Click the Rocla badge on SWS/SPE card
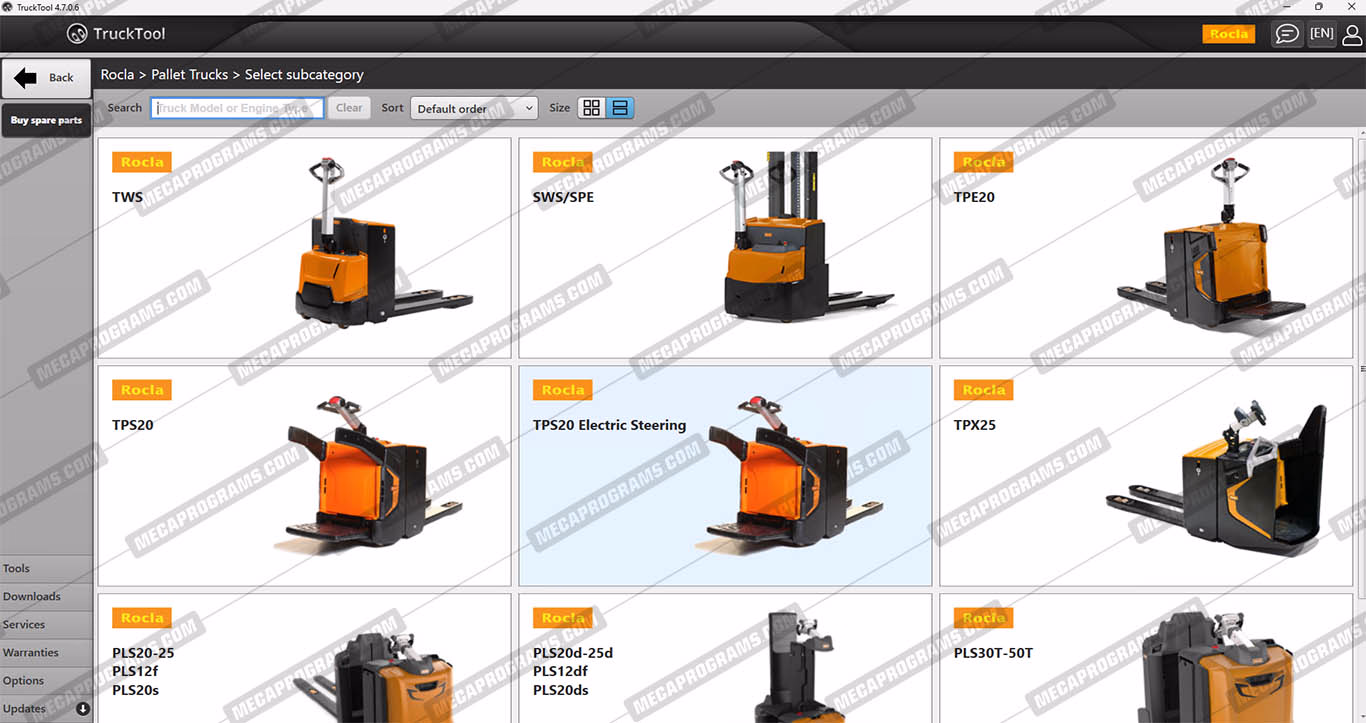 (563, 162)
